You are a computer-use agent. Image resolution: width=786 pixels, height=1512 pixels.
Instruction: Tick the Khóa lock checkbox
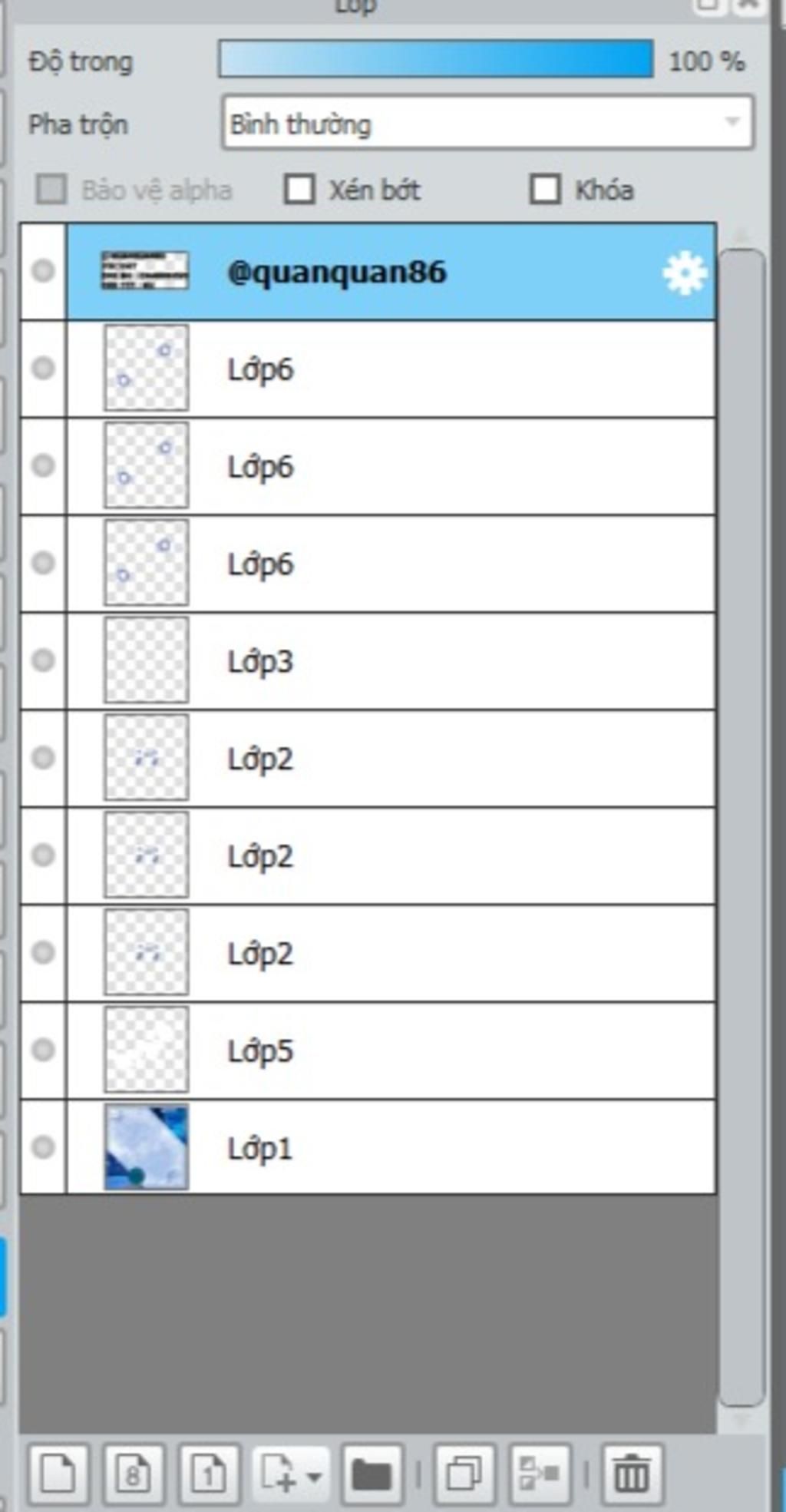(x=545, y=189)
